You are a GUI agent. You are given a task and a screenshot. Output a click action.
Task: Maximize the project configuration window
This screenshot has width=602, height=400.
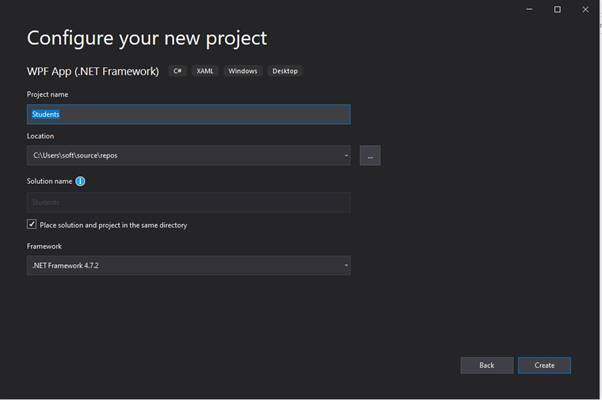coord(557,9)
